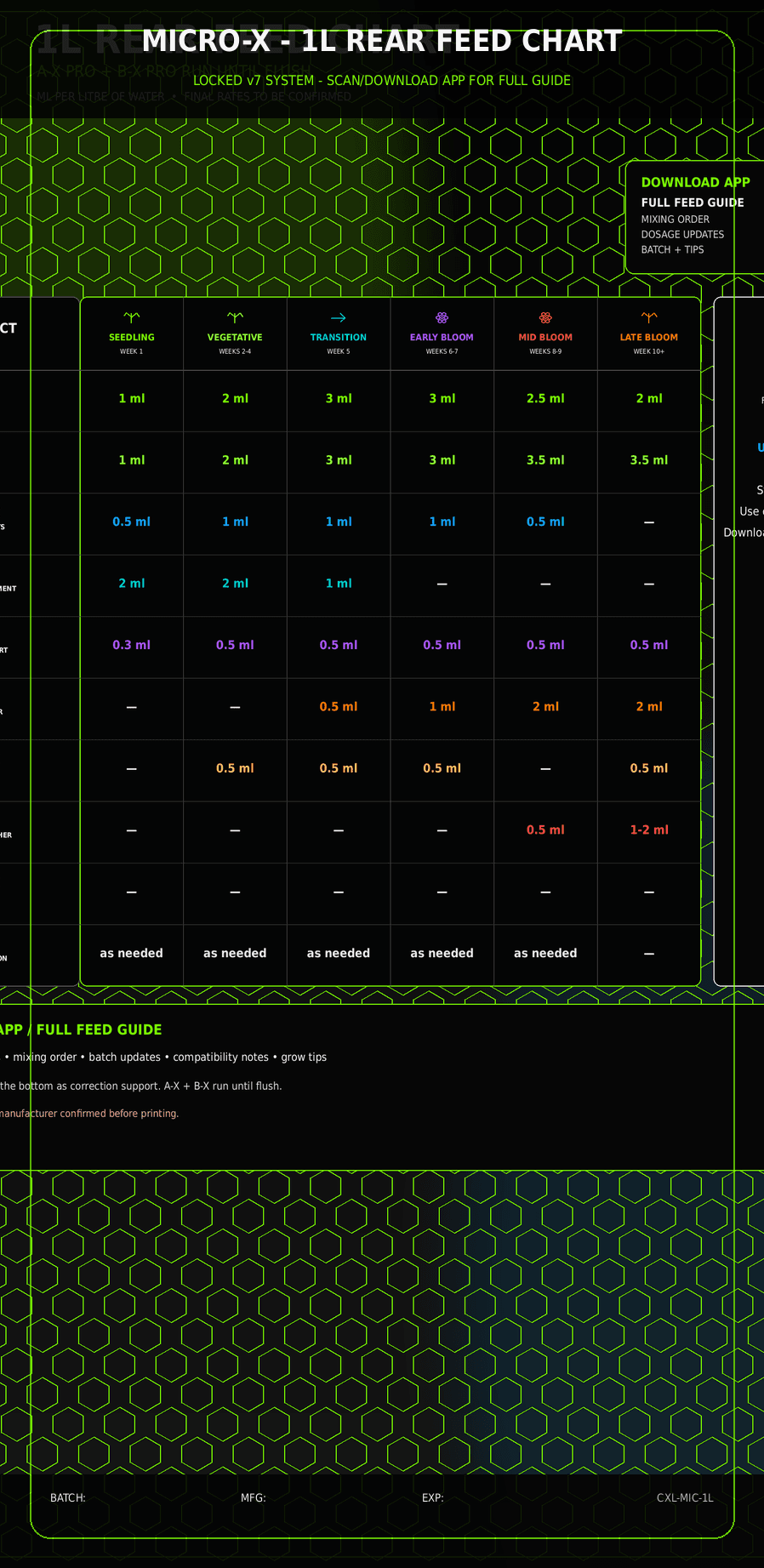Image resolution: width=764 pixels, height=1568 pixels.
Task: Click the 'MIXING ORDER' line
Action: (676, 220)
